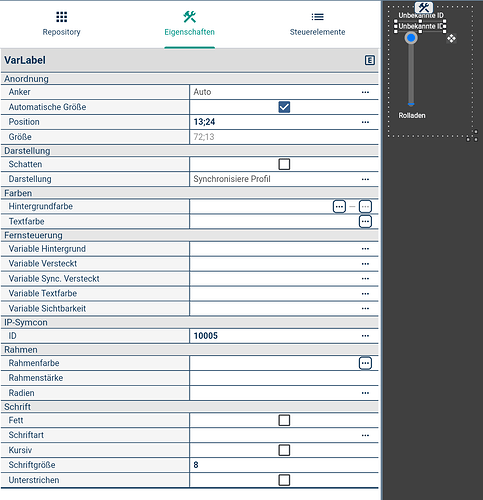Viewport: 483px width, 500px height.
Task: Open Variable Textfarbe ellipsis selector
Action: 365,294
